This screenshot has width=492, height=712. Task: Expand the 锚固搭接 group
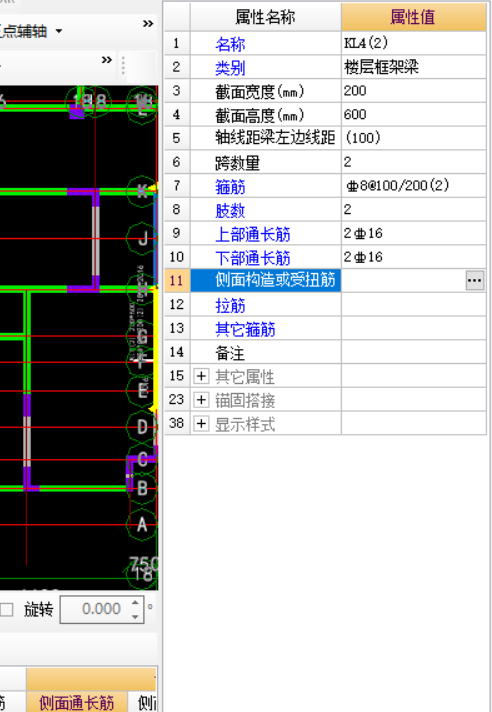pyautogui.click(x=201, y=400)
